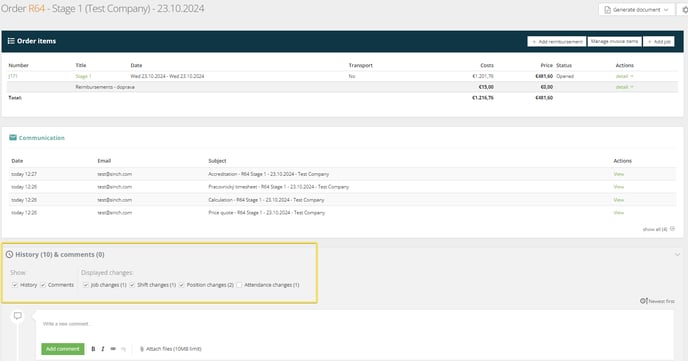Image resolution: width=688 pixels, height=361 pixels.
Task: Uncheck Job changes (1)
Action: pos(85,285)
